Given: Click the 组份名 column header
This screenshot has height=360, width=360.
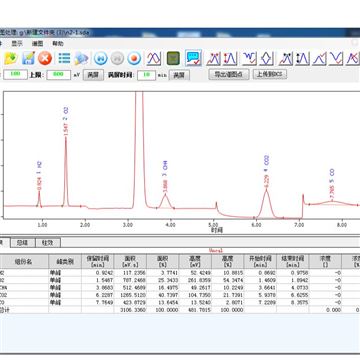Looking at the screenshot, I should tap(24, 262).
